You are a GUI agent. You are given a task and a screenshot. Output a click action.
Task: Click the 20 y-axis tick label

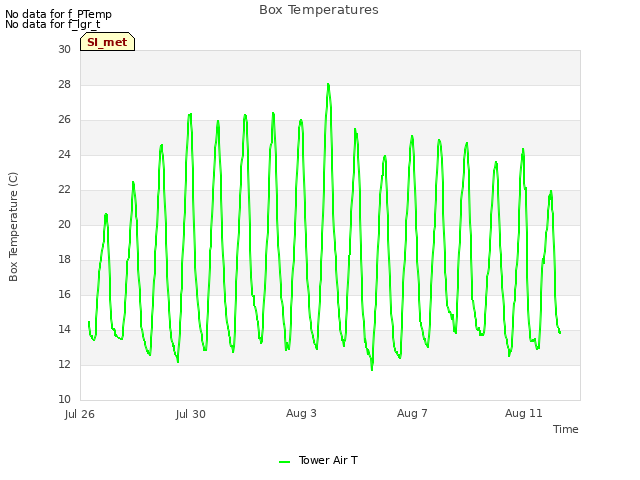pyautogui.click(x=64, y=224)
